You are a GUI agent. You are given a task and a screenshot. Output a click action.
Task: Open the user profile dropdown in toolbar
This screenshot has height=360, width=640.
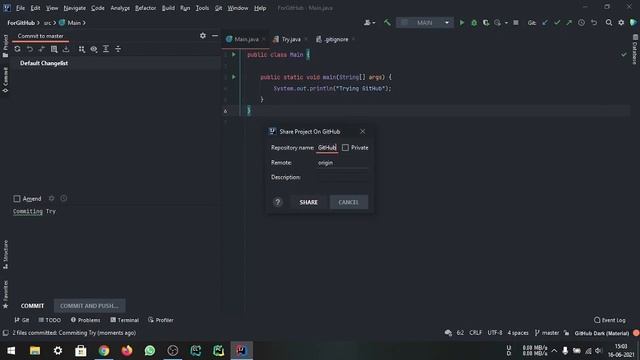coord(369,23)
